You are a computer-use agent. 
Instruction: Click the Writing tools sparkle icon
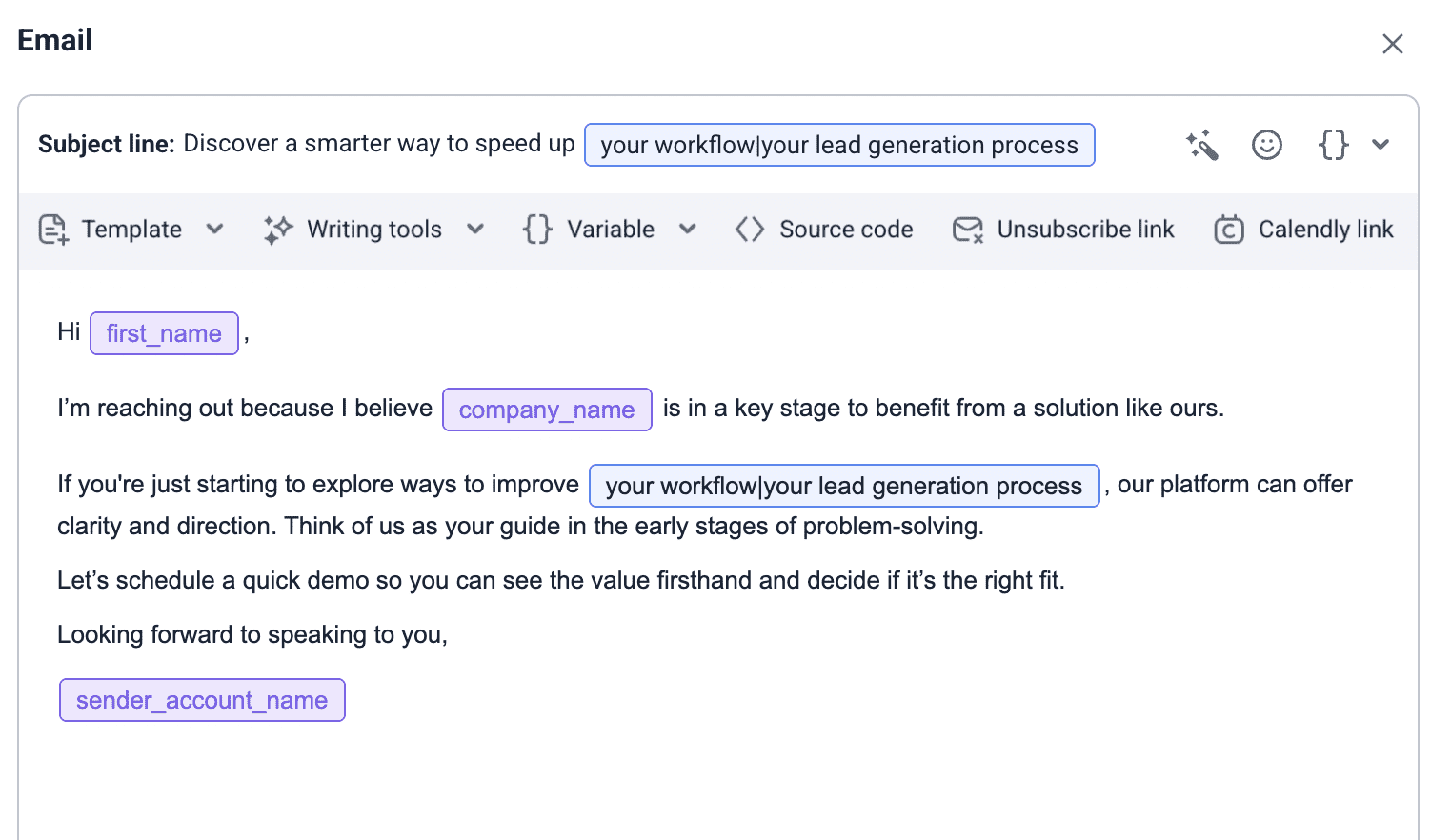click(x=278, y=230)
